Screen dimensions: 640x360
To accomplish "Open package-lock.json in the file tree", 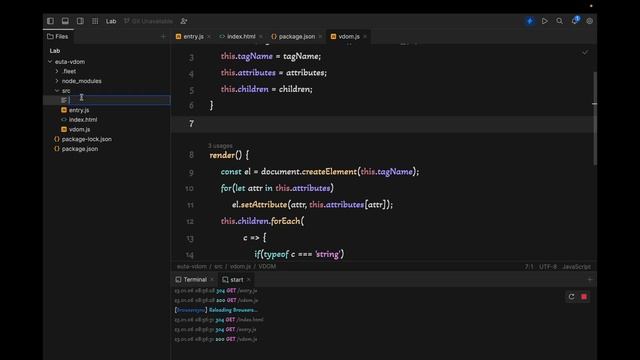I will click(87, 139).
